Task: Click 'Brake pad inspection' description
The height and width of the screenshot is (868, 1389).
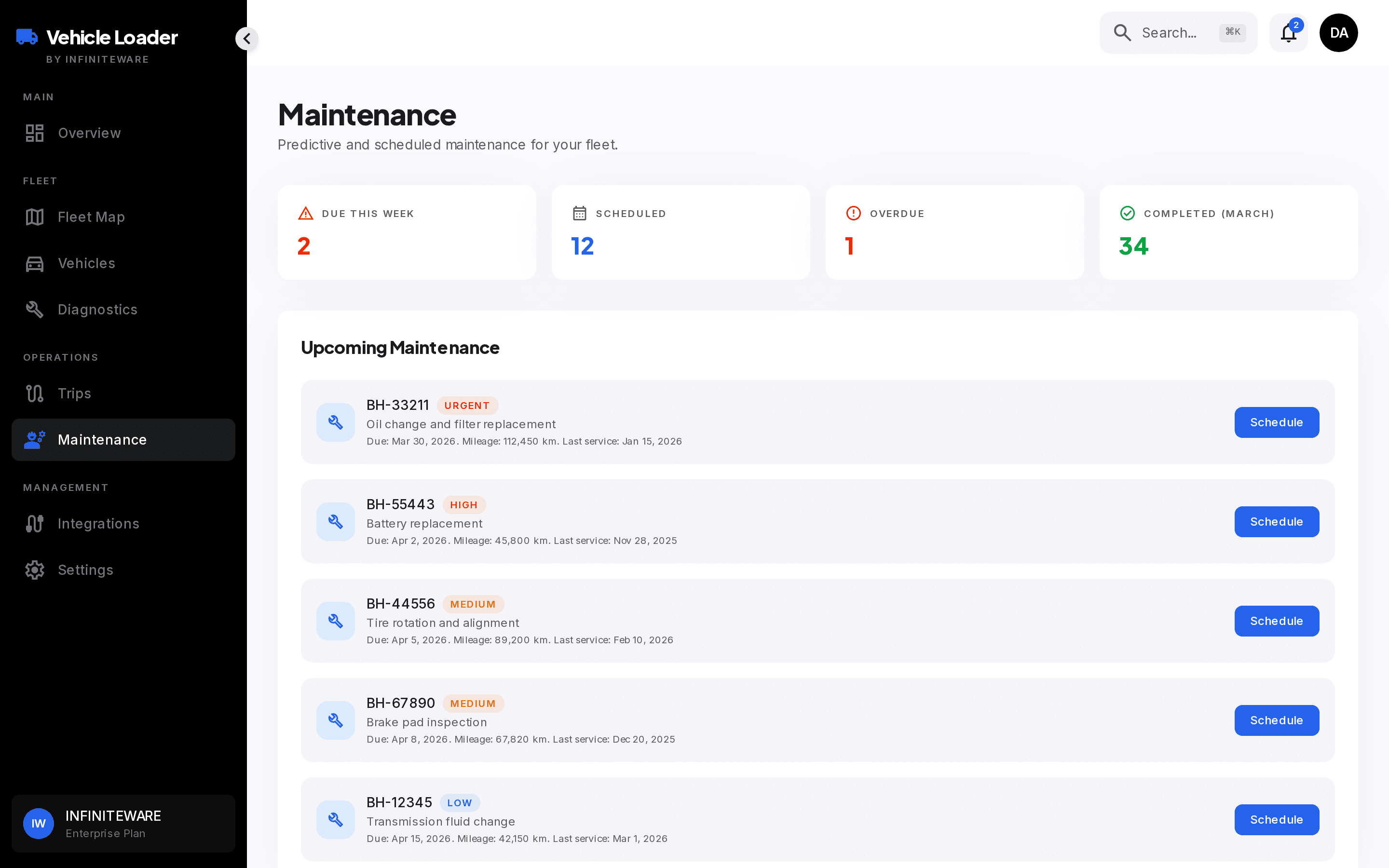Action: pyautogui.click(x=426, y=722)
